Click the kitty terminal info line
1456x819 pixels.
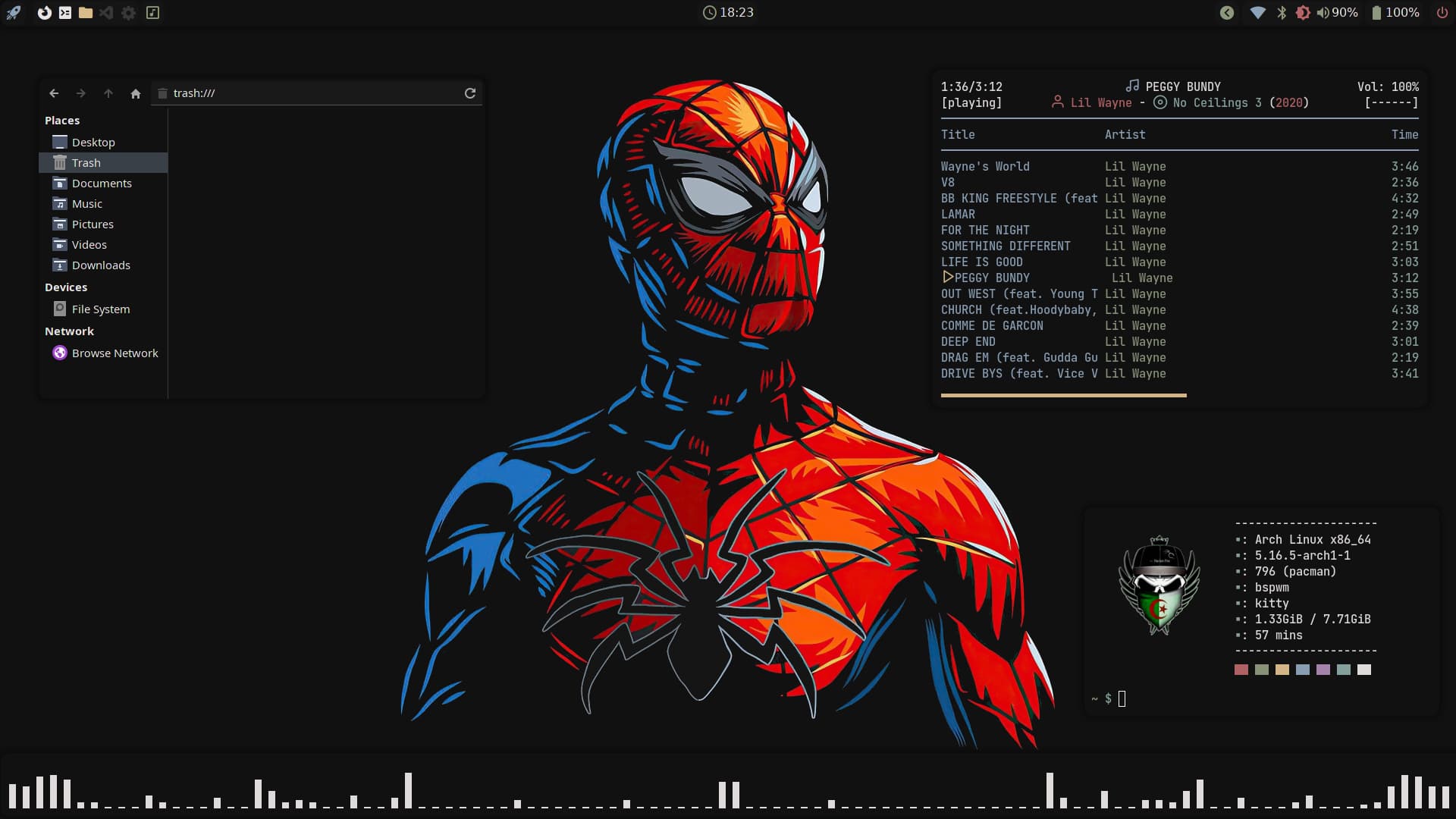1263,604
